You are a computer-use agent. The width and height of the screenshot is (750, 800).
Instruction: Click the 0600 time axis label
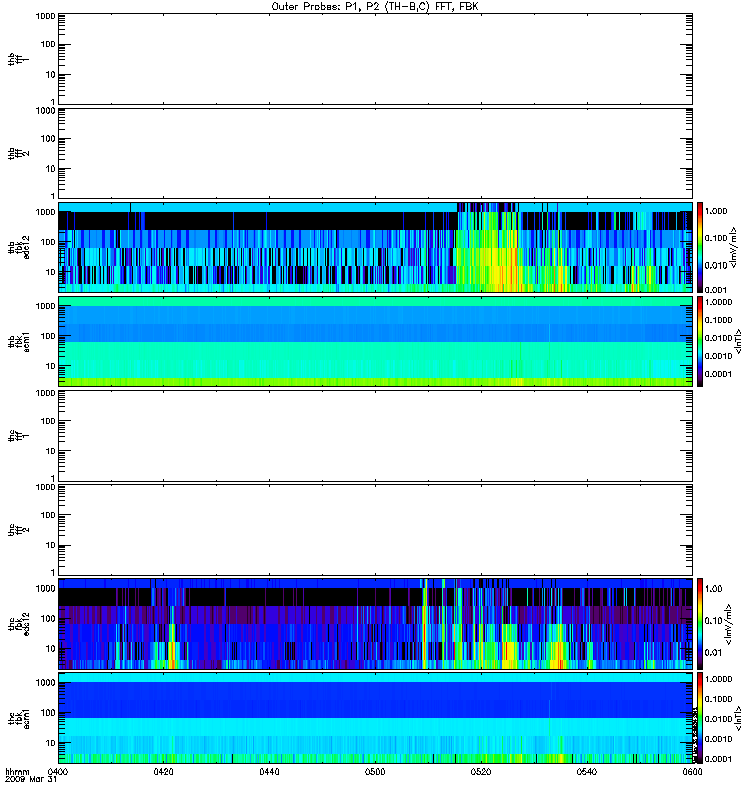pyautogui.click(x=692, y=771)
